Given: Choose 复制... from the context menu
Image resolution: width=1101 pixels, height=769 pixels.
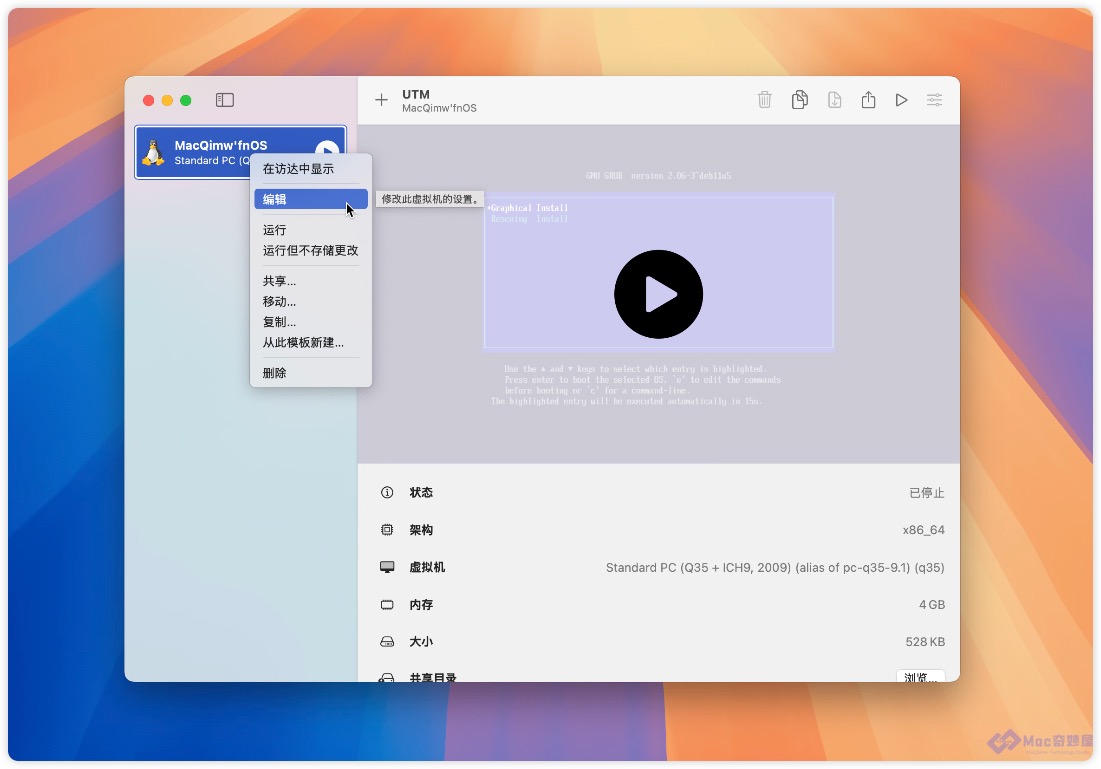Looking at the screenshot, I should click(311, 322).
